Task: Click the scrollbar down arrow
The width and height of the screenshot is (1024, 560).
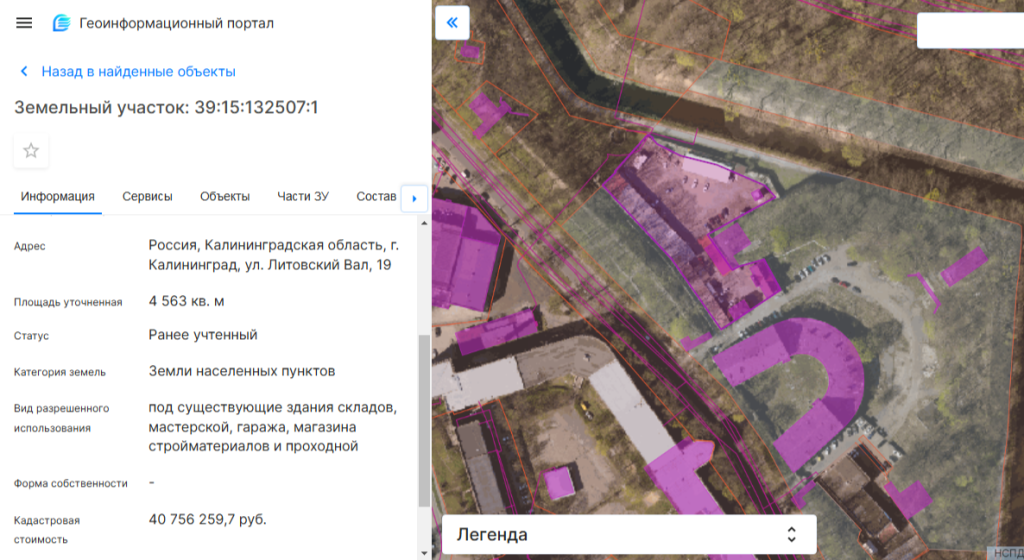Action: [424, 552]
